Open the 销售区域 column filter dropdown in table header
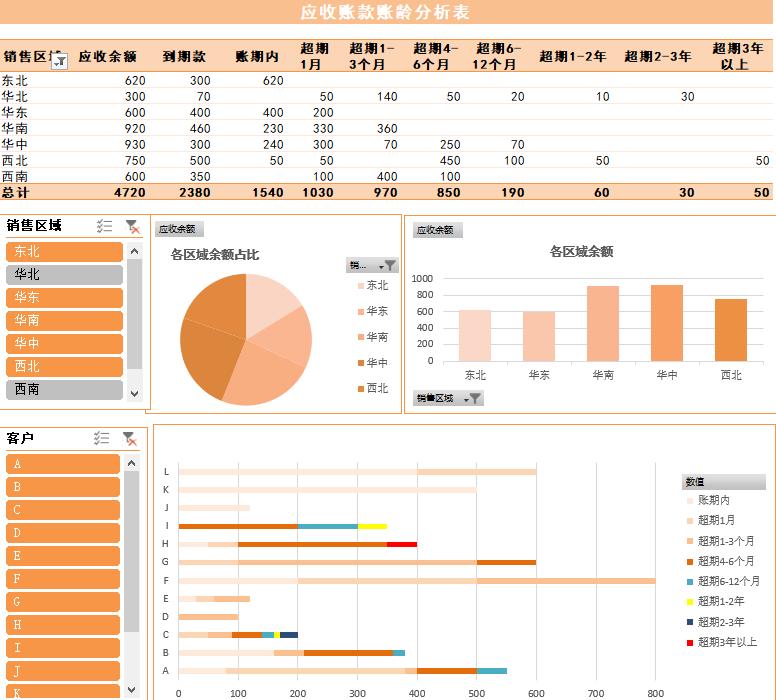 (60, 61)
